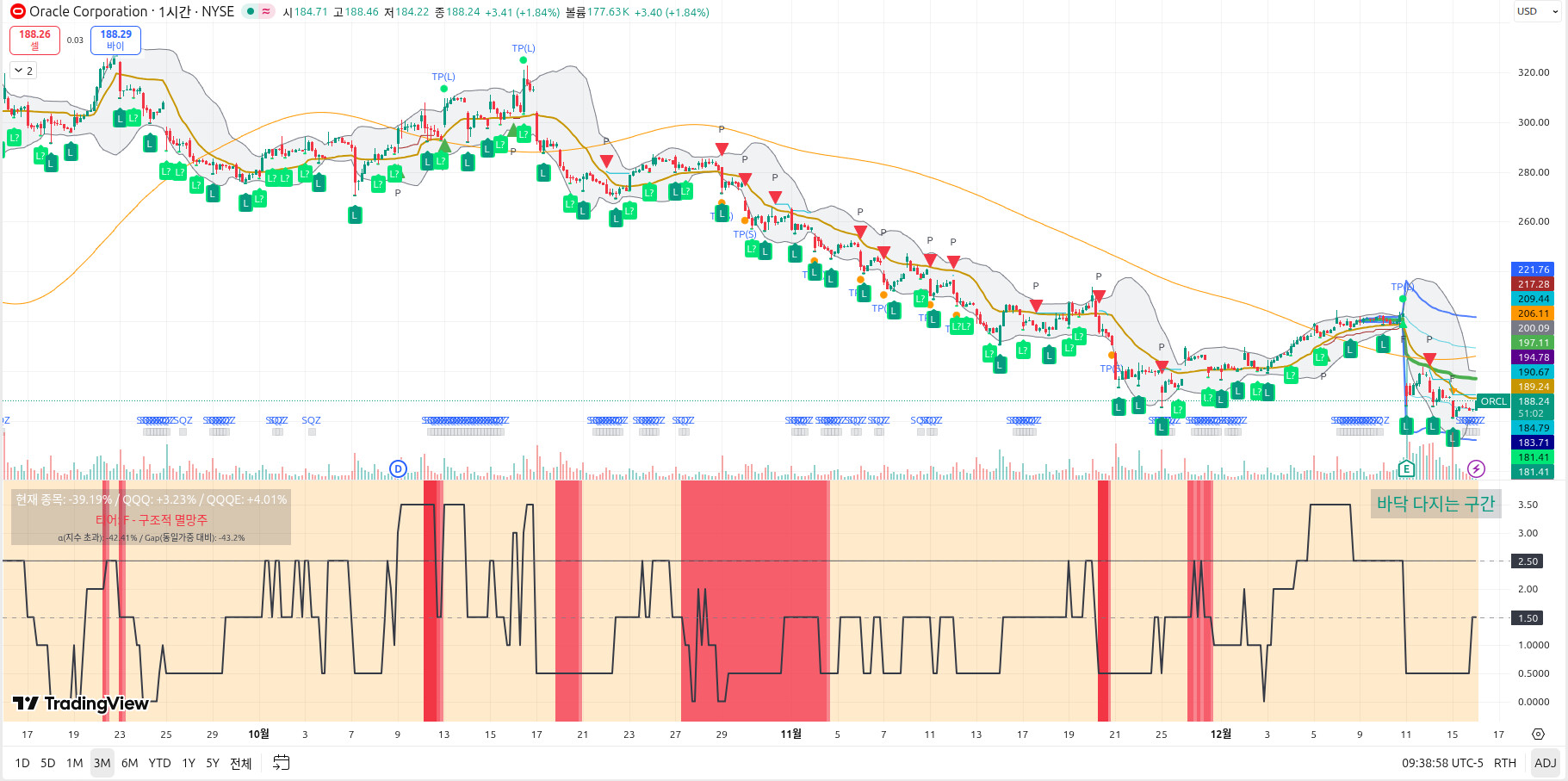Select the YTD time range
Screen dimensions: 1568x781
coord(159,763)
